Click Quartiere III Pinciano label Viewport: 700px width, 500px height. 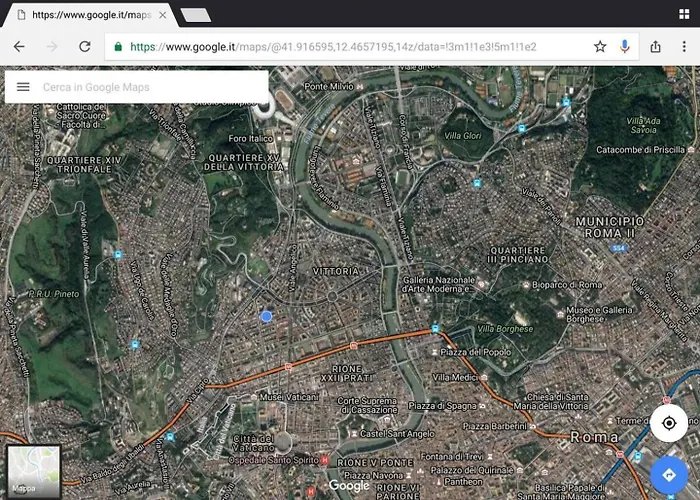tap(517, 255)
